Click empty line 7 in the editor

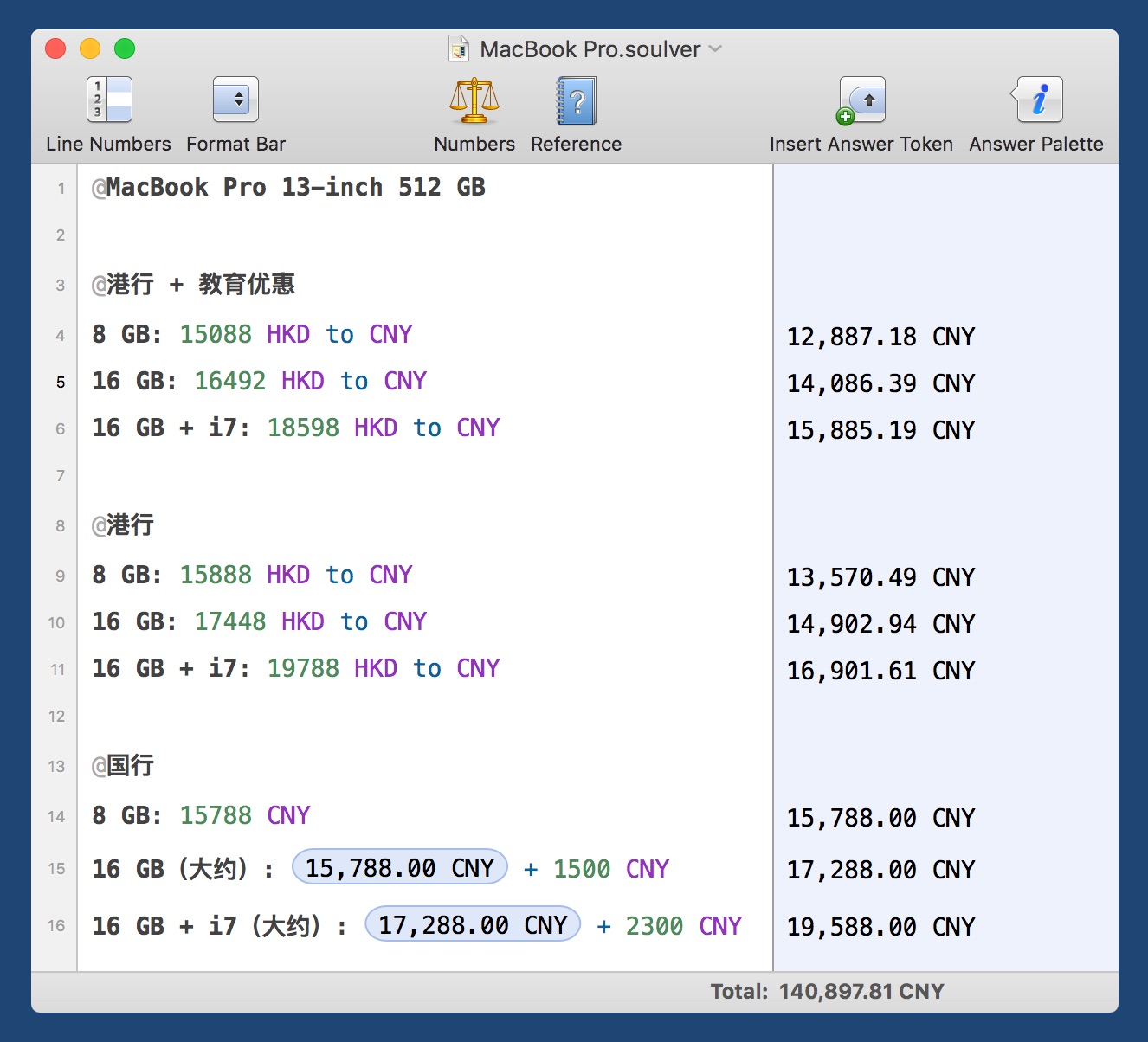pos(424,475)
